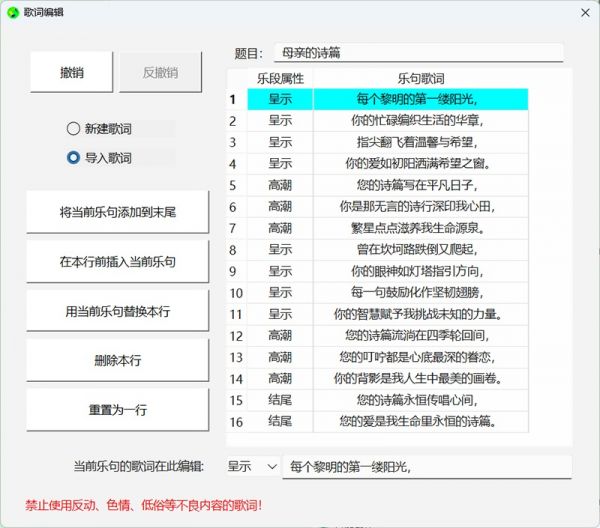The width and height of the screenshot is (600, 528).
Task: Select lyric row 你的眼神如灯塔指引方向
Action: (421, 271)
